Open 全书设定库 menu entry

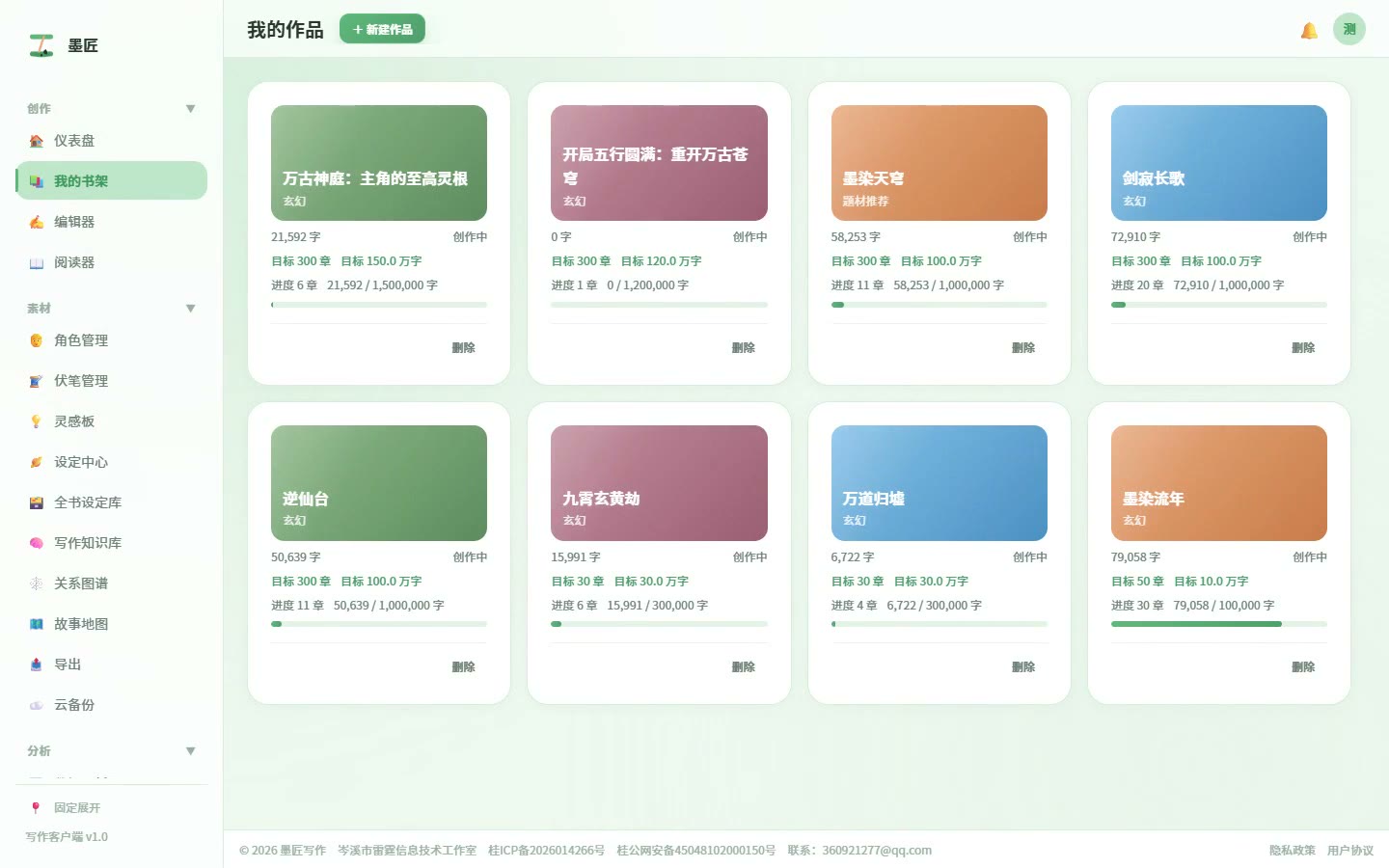112,502
